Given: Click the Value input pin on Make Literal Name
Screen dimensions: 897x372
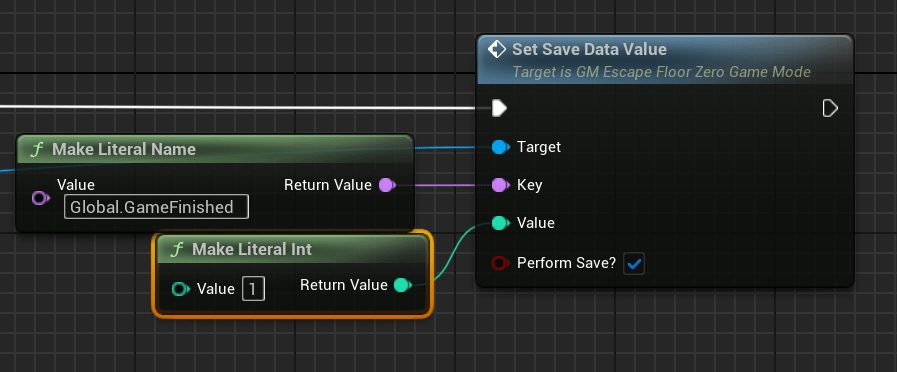Looking at the screenshot, I should (x=40, y=198).
